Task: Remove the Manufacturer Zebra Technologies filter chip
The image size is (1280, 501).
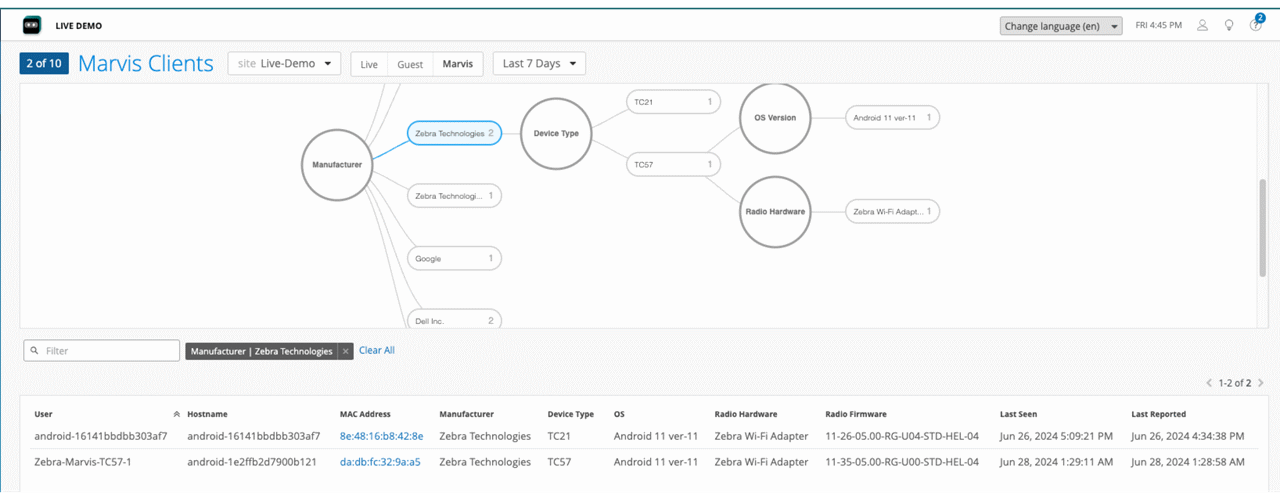Action: pyautogui.click(x=345, y=351)
